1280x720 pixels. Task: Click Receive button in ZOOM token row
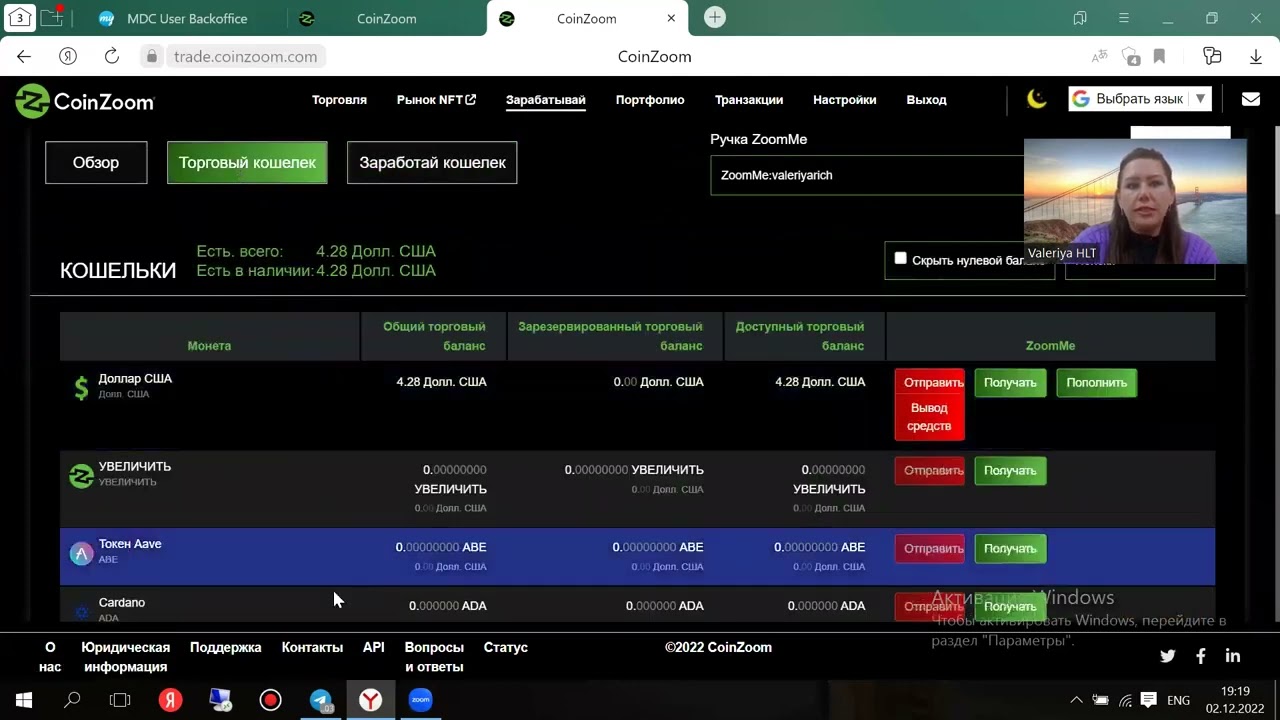1010,471
